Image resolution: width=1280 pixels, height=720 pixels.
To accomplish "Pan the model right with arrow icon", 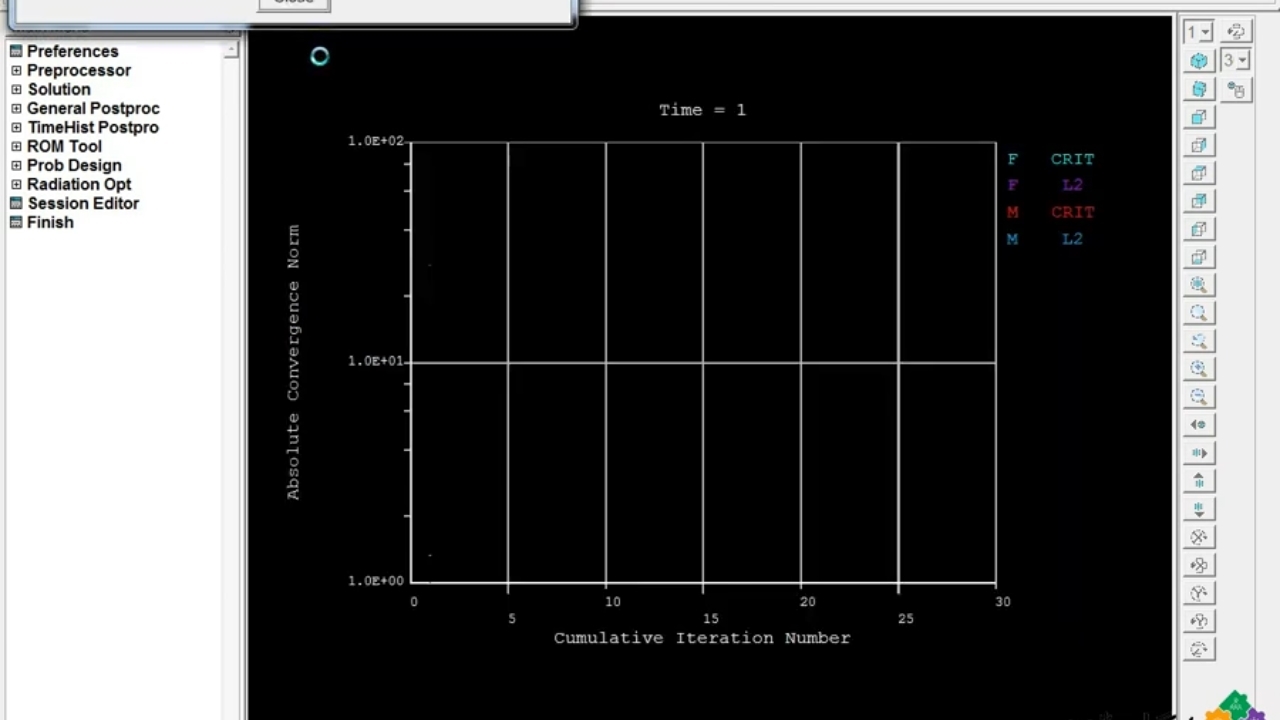I will [x=1199, y=453].
